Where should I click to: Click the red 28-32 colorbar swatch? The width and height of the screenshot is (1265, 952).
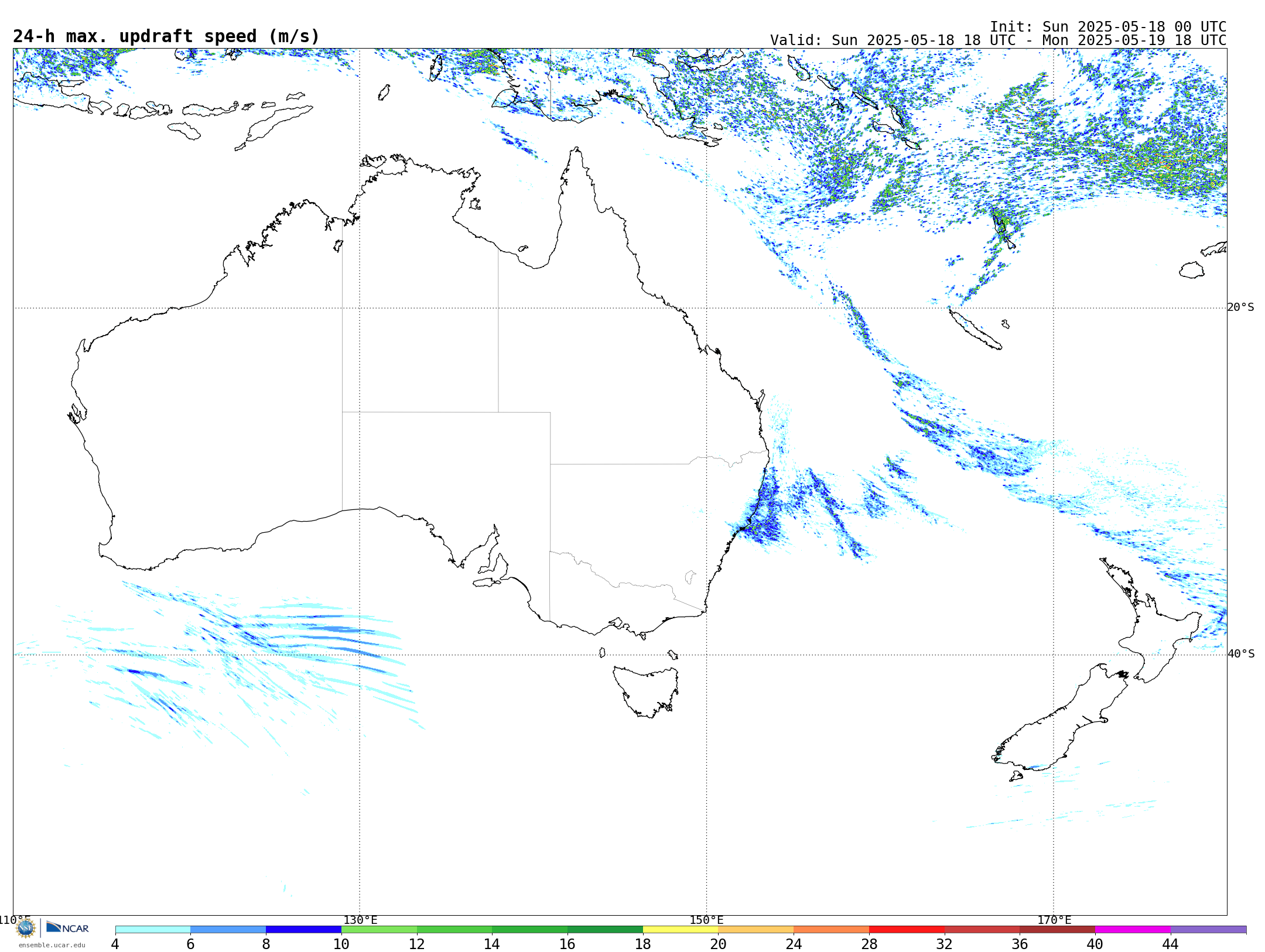coord(907,930)
